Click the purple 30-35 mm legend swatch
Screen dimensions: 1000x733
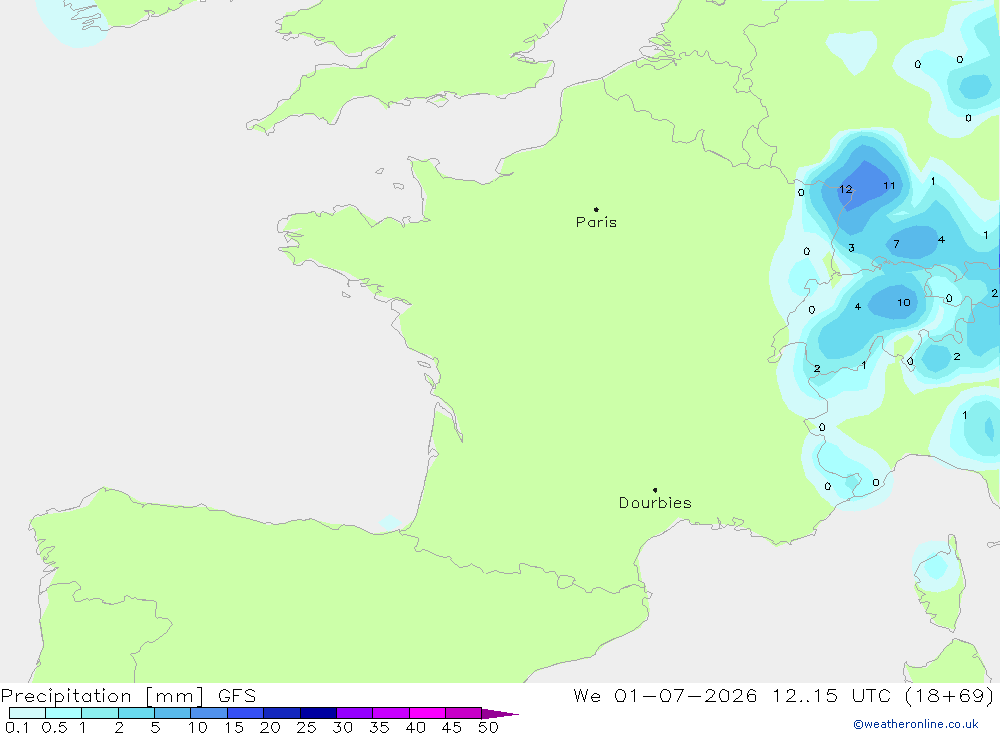pyautogui.click(x=355, y=713)
